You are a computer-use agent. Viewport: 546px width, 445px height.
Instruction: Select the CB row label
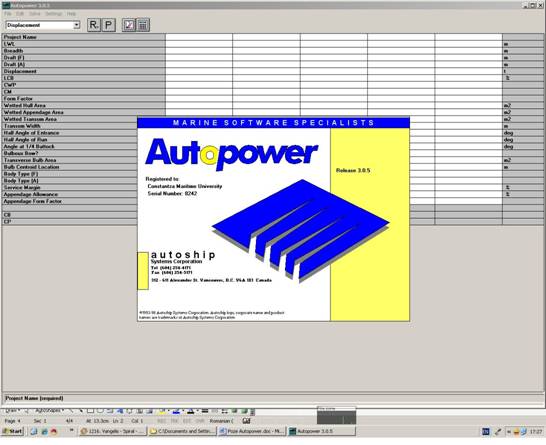70,215
